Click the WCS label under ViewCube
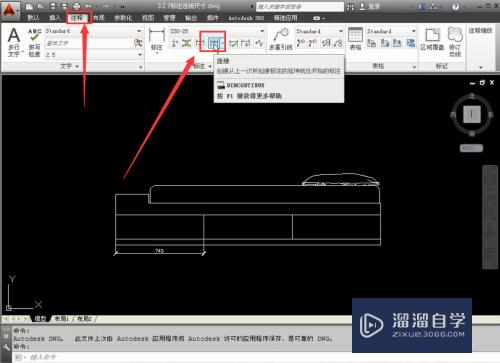Viewport: 500px width, 363px height. pyautogui.click(x=471, y=148)
